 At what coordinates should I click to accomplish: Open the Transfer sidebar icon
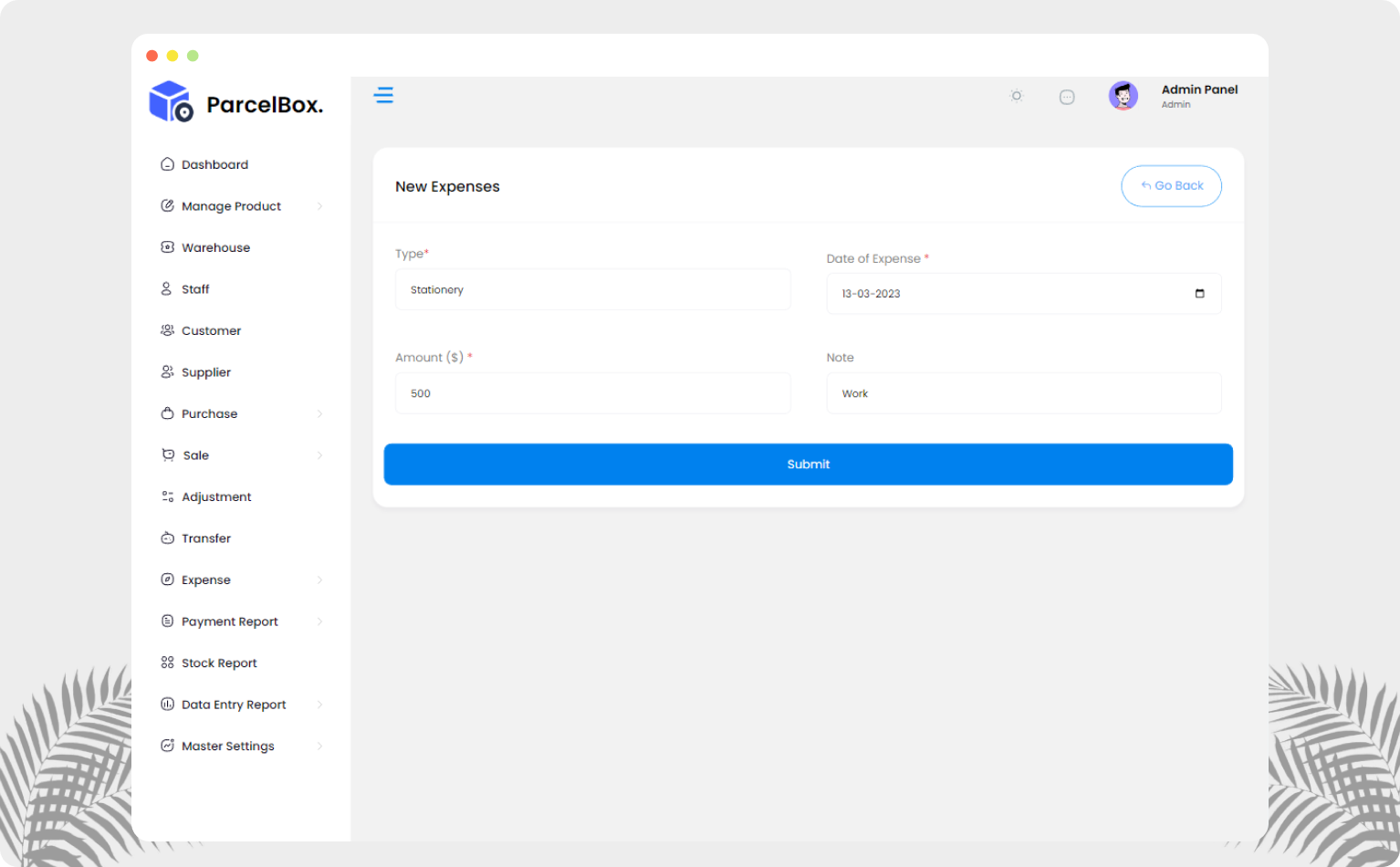[167, 538]
